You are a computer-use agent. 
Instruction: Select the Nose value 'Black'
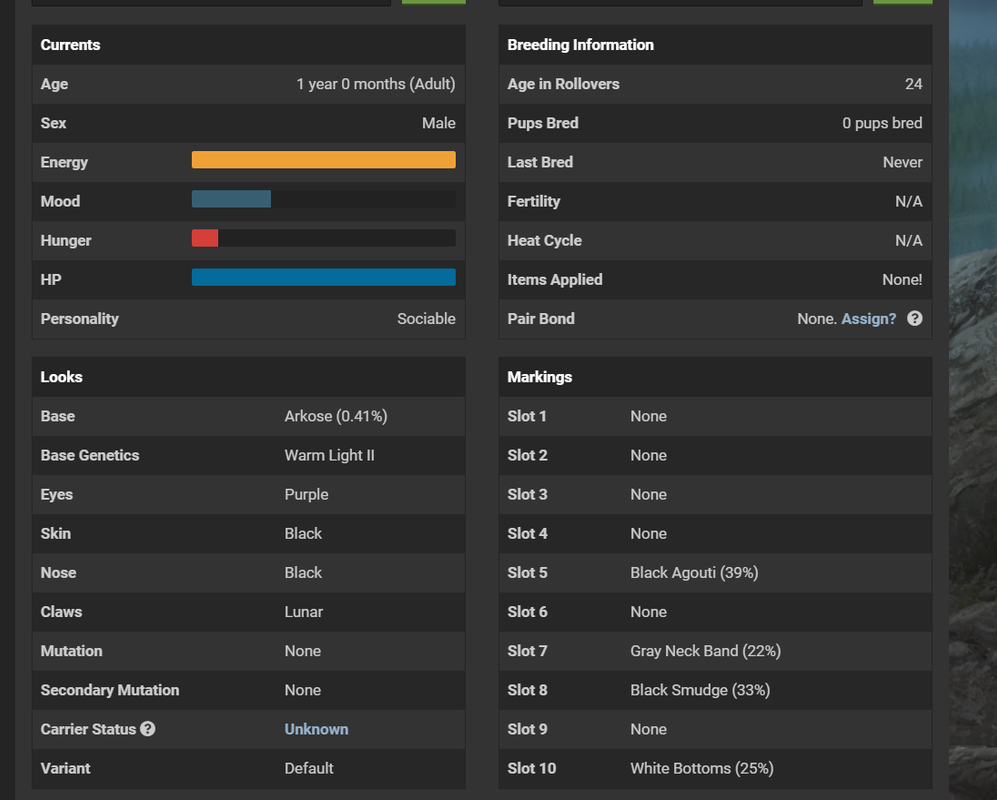[303, 573]
